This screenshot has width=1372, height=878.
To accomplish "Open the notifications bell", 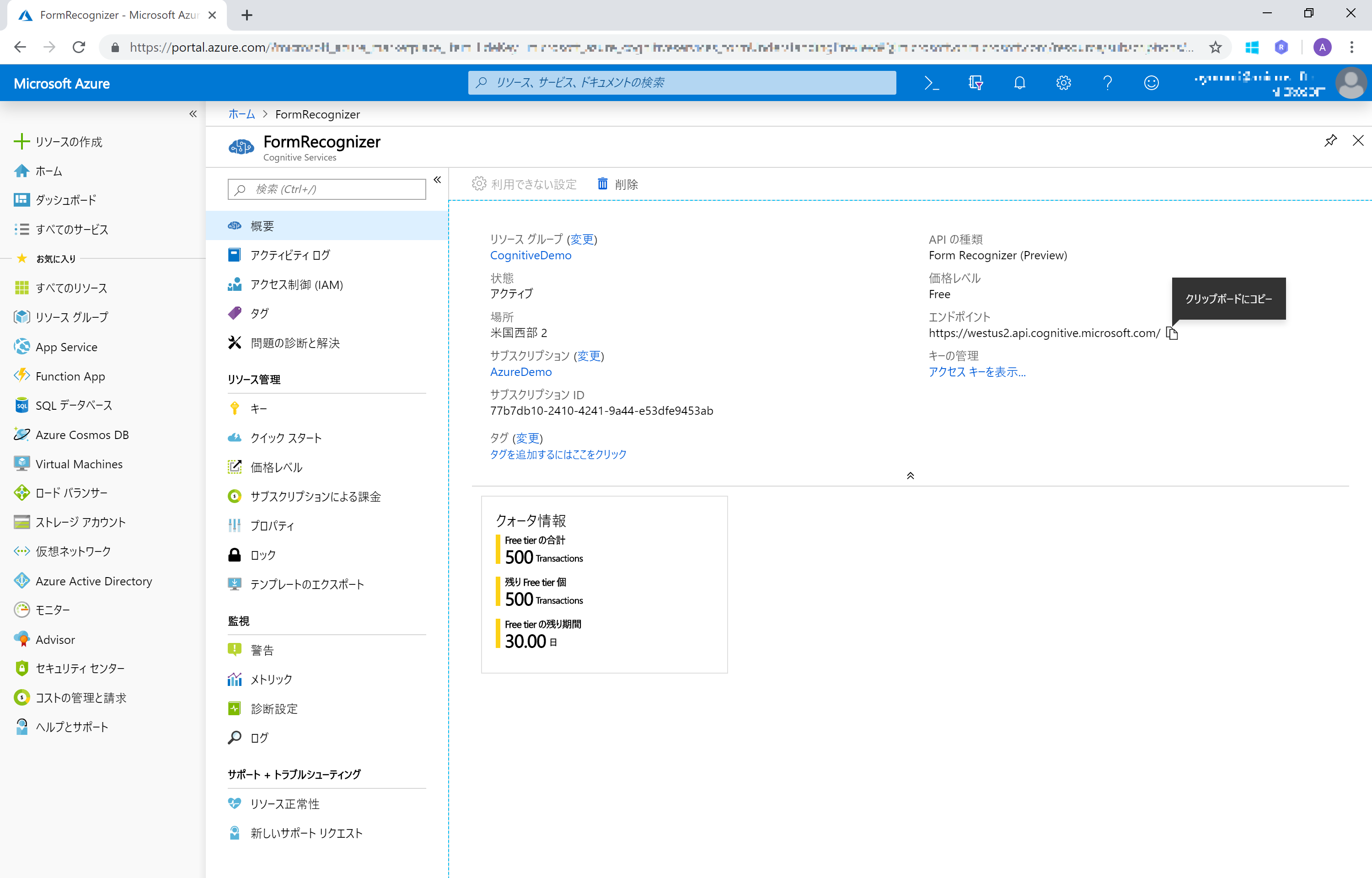I will 1020,83.
